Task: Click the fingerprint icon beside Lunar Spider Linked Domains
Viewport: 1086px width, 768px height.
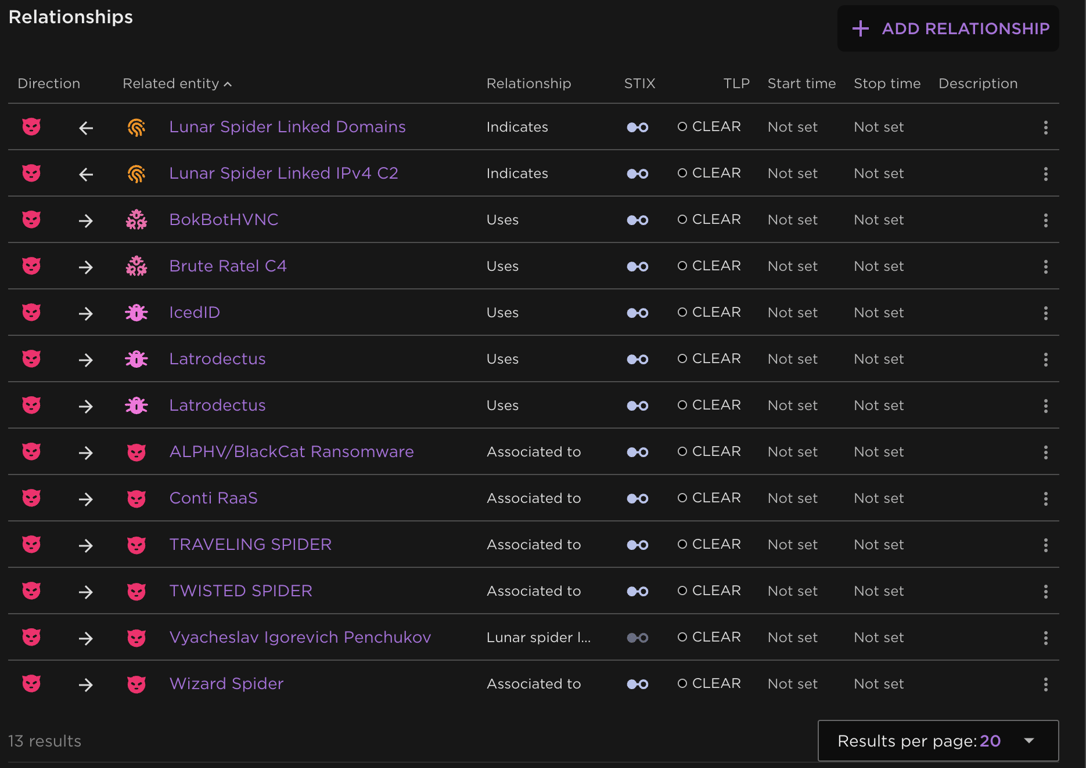Action: [x=136, y=127]
